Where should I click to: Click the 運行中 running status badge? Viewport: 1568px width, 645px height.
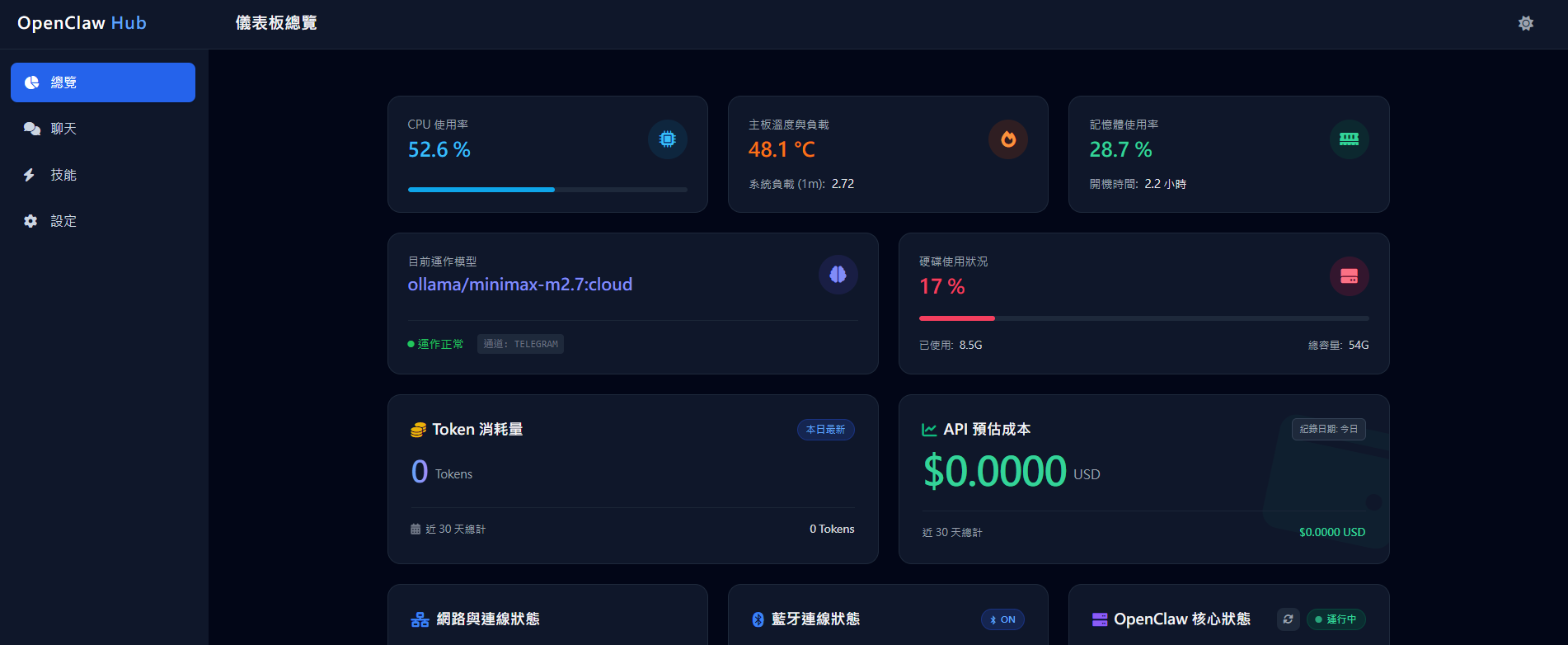coord(1336,619)
